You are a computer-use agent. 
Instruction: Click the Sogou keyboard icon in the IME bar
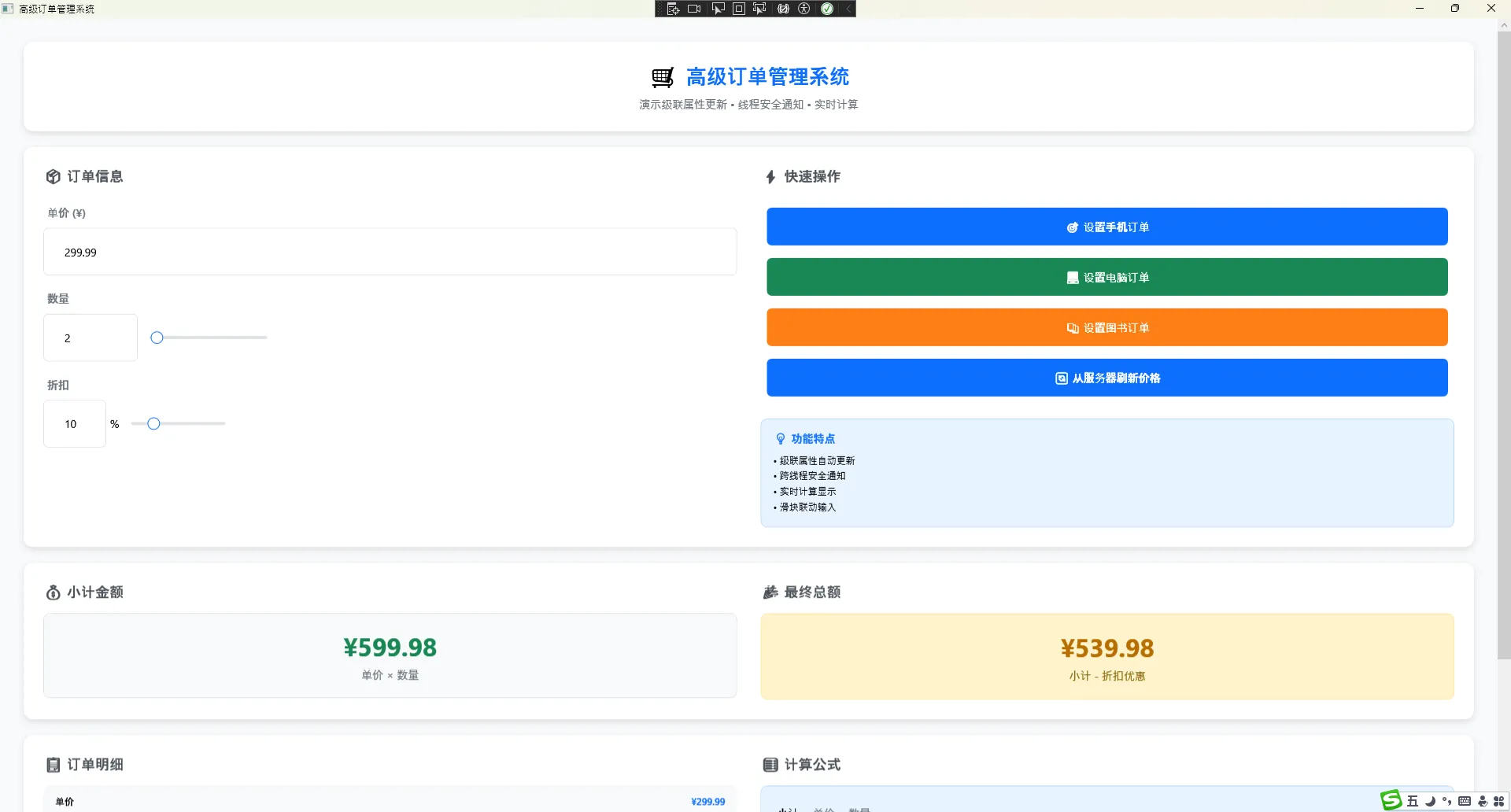1464,801
